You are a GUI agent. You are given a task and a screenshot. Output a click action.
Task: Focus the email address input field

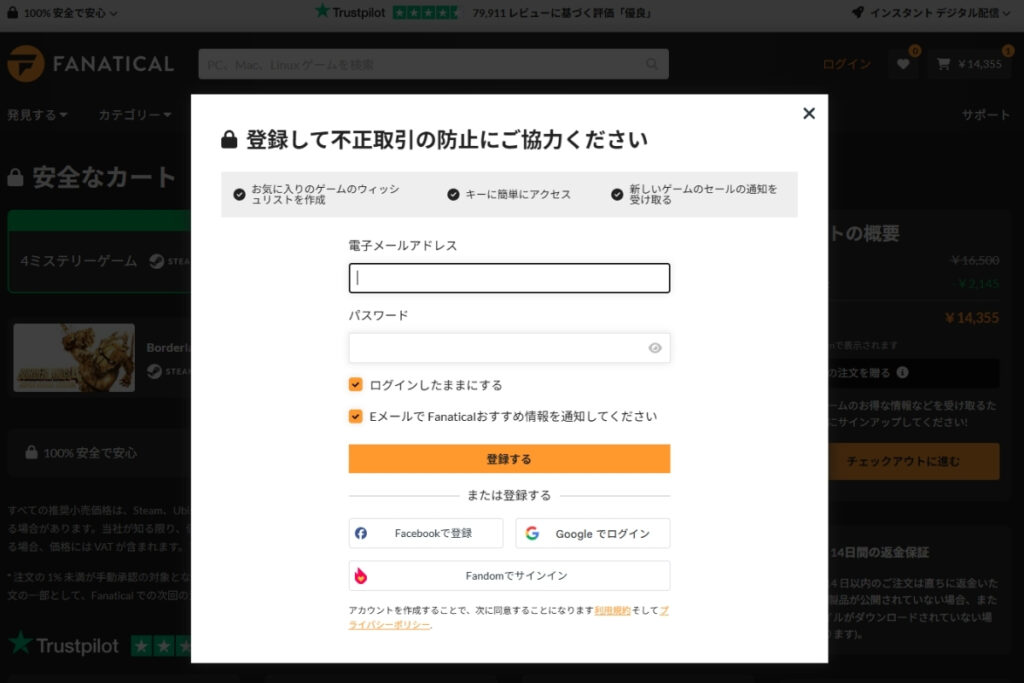pyautogui.click(x=509, y=278)
